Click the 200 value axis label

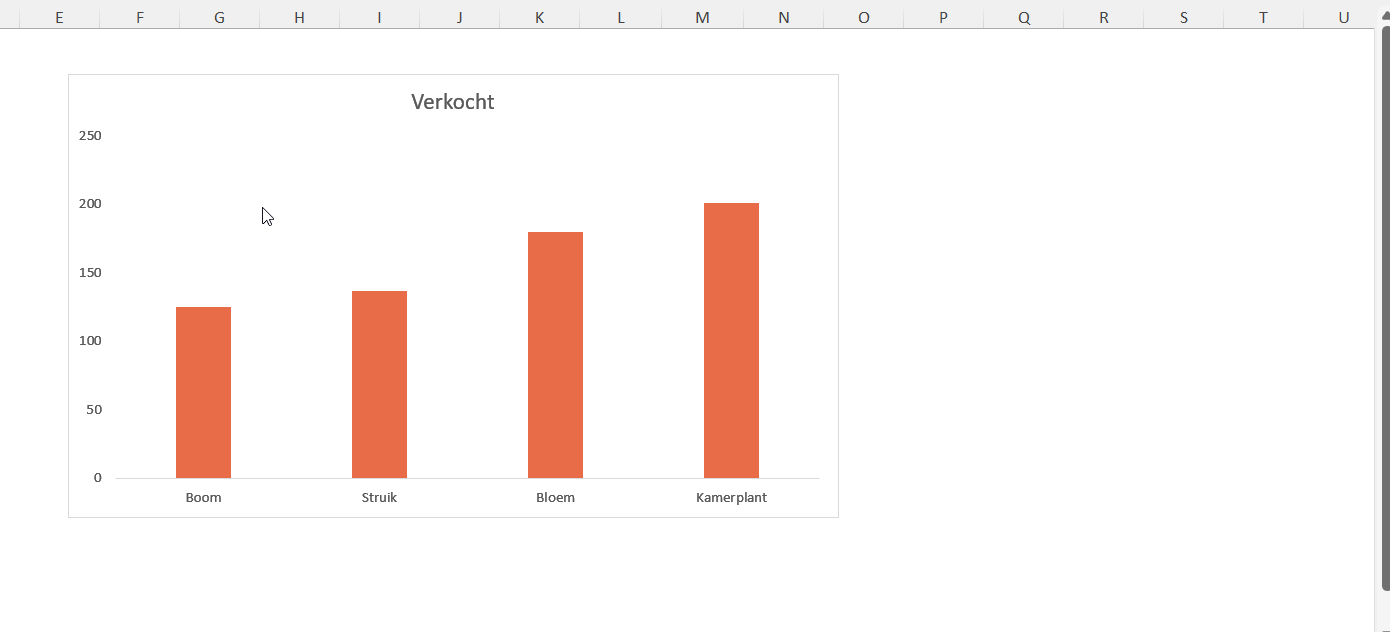90,204
